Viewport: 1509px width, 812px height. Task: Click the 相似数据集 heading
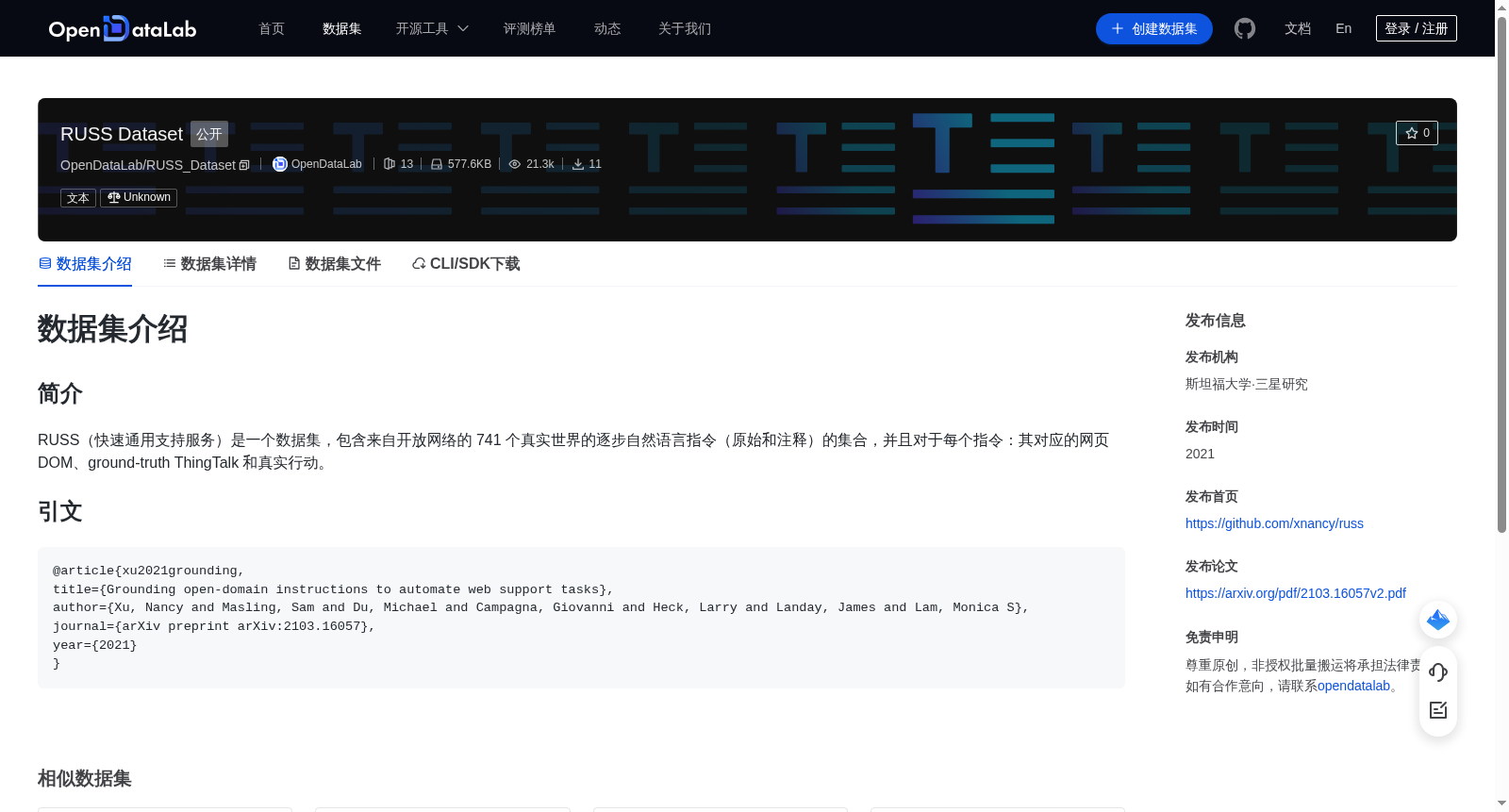pyautogui.click(x=85, y=779)
